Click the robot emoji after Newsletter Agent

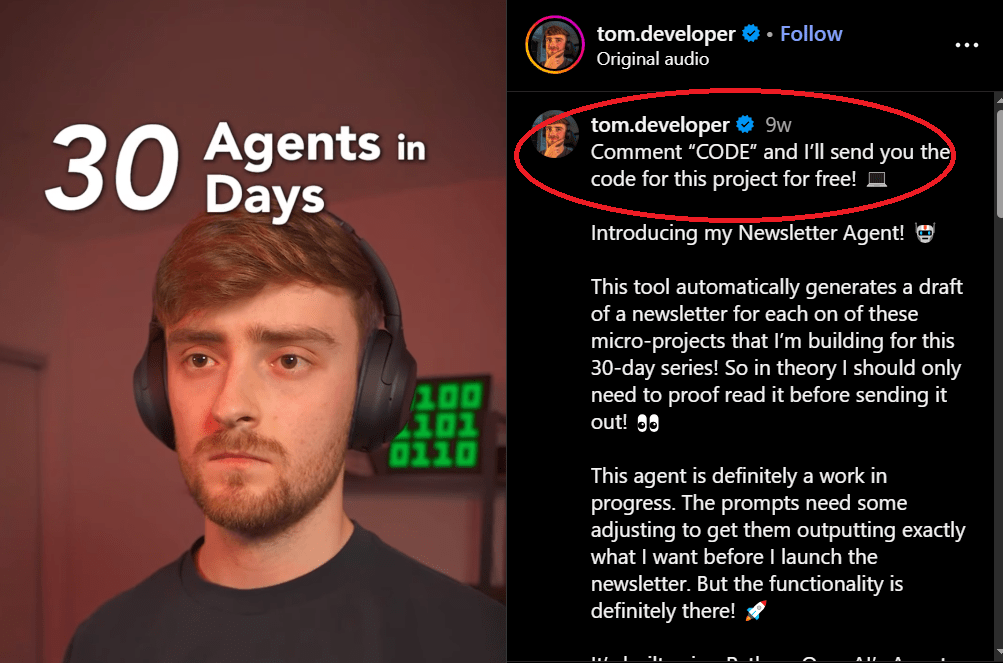point(924,232)
